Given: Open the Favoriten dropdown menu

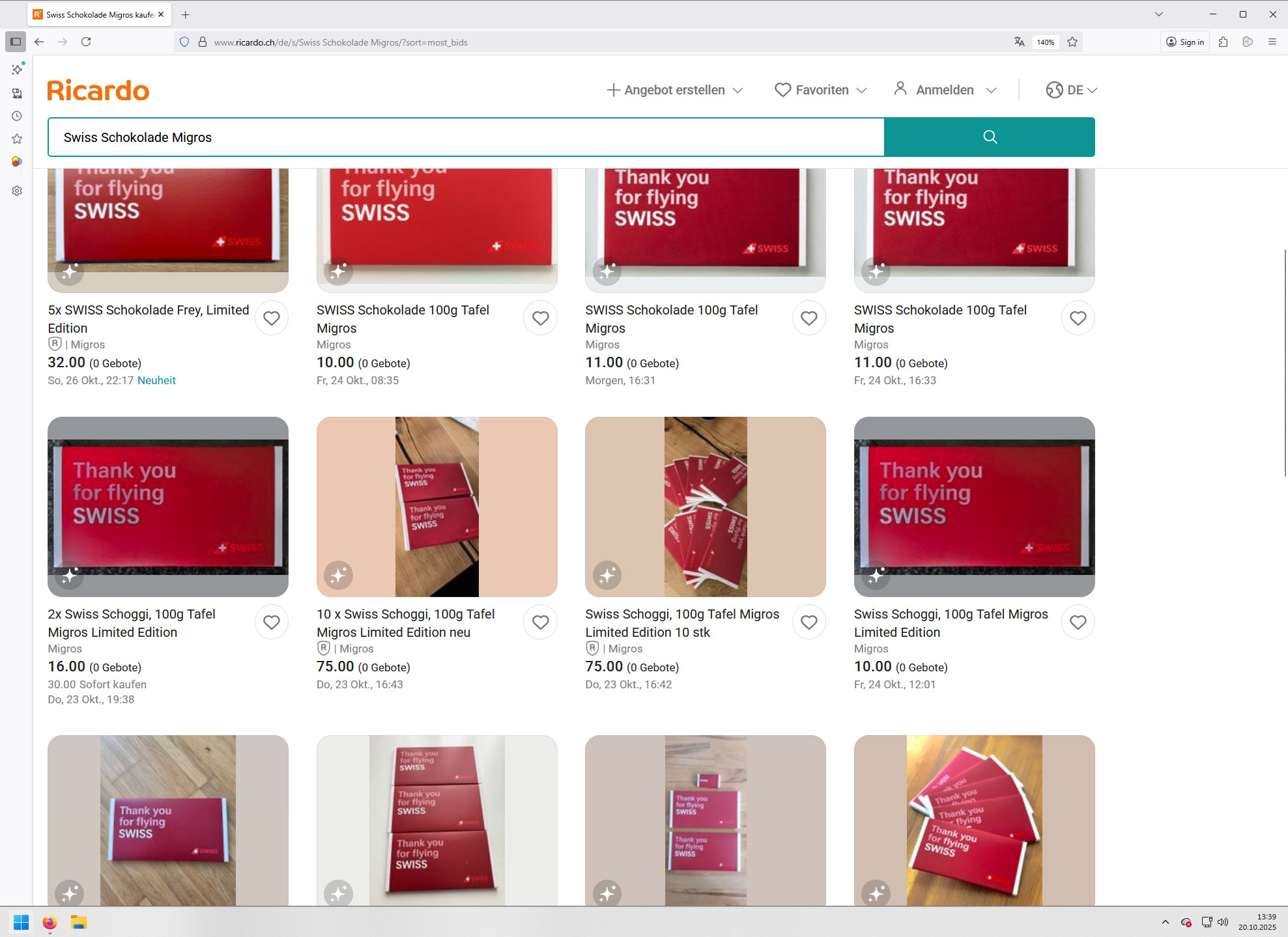Looking at the screenshot, I should coord(820,90).
